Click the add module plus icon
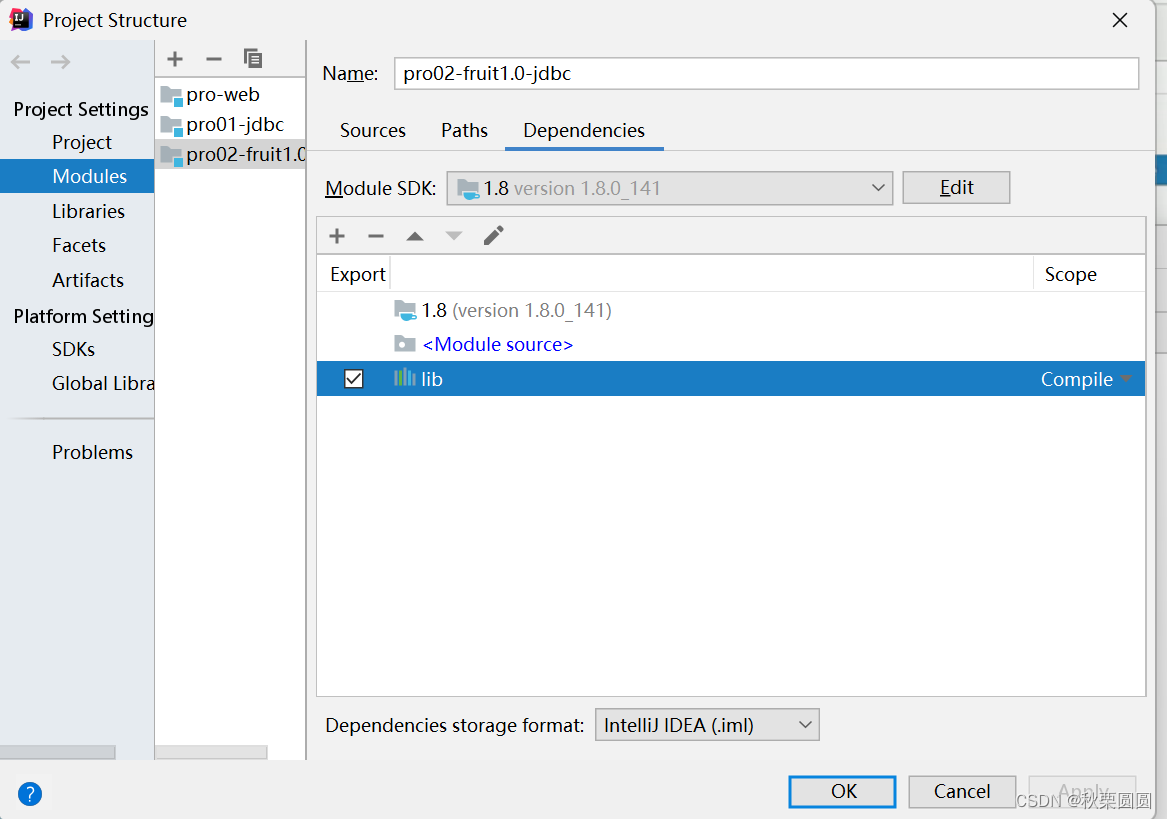The image size is (1167, 819). pyautogui.click(x=175, y=58)
